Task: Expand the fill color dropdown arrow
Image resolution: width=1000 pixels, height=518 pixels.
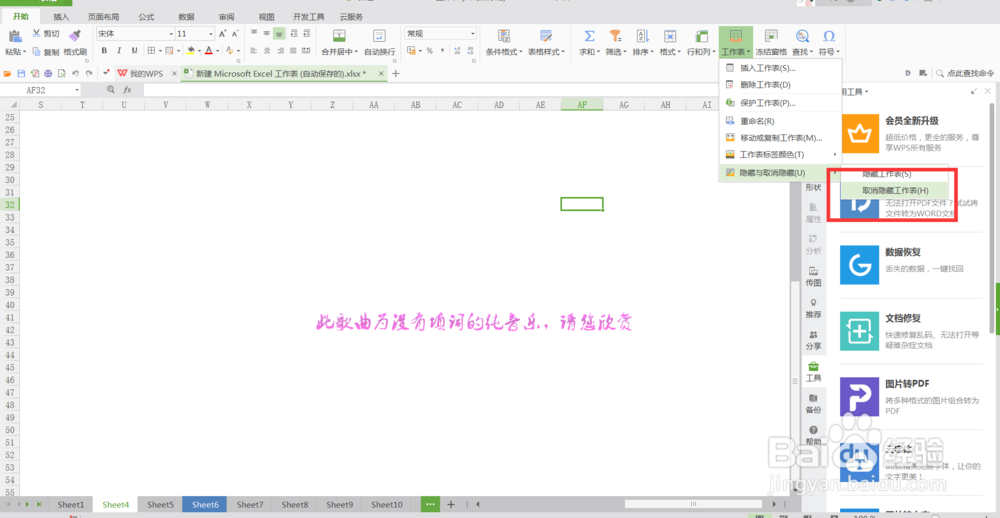Action: coord(199,51)
